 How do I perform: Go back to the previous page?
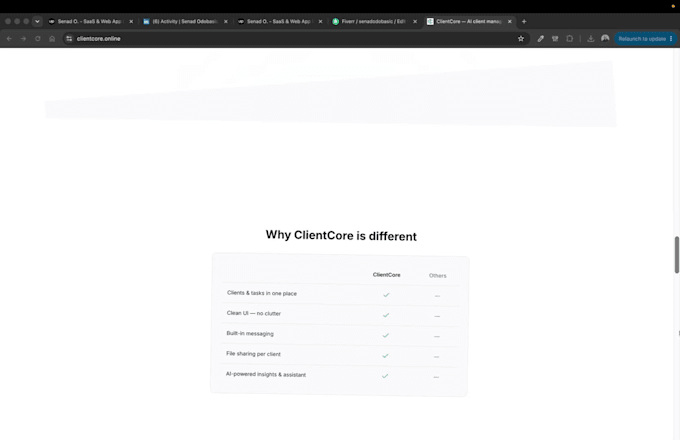point(9,39)
